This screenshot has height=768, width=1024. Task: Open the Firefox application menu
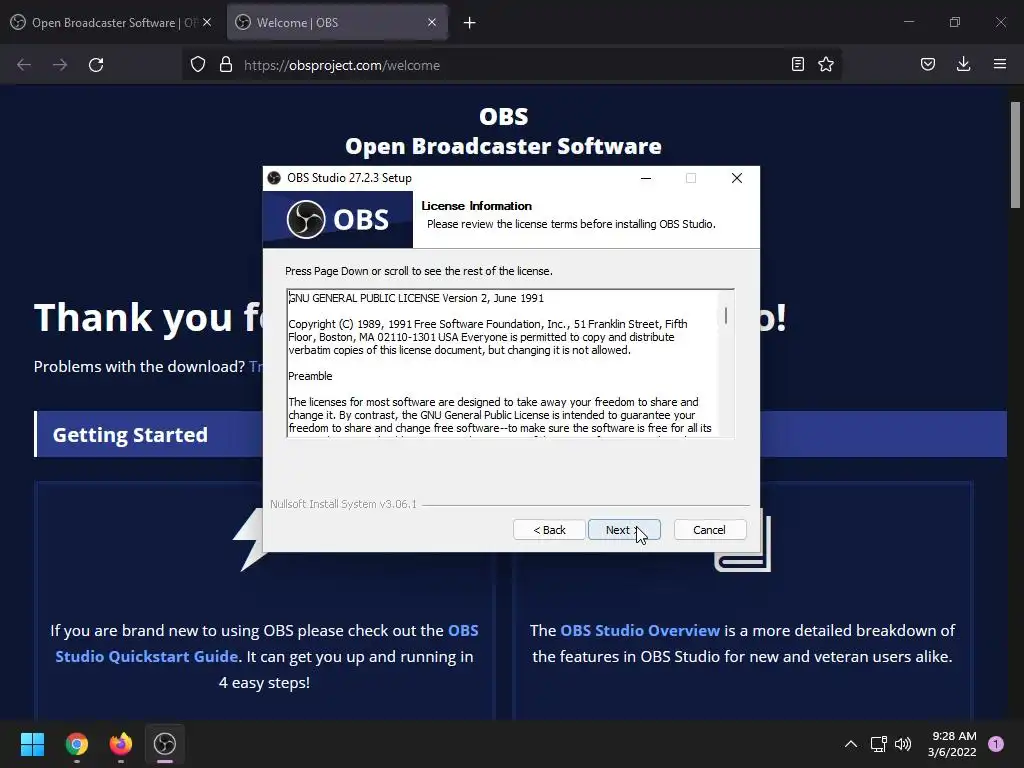(x=1000, y=64)
